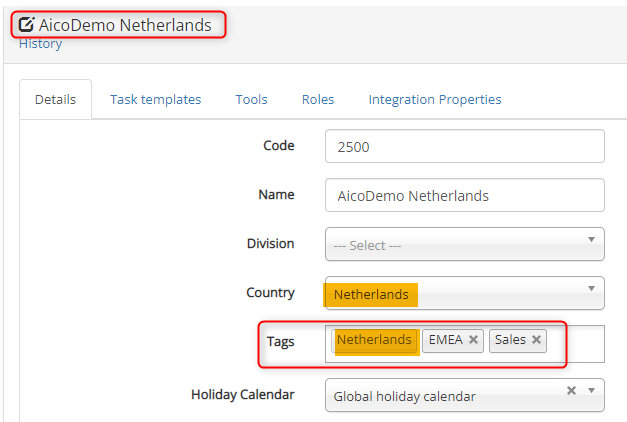
Task: Click the Code field containing 2500
Action: pyautogui.click(x=464, y=146)
